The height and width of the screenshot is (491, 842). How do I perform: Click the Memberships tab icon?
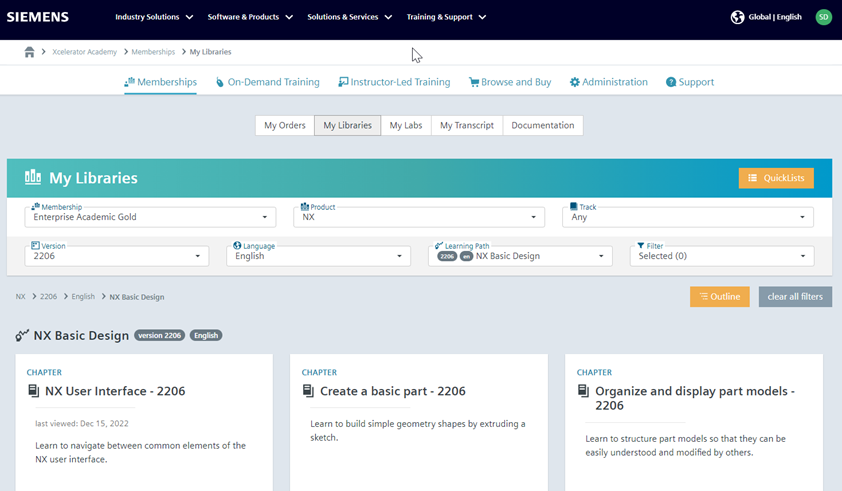129,82
